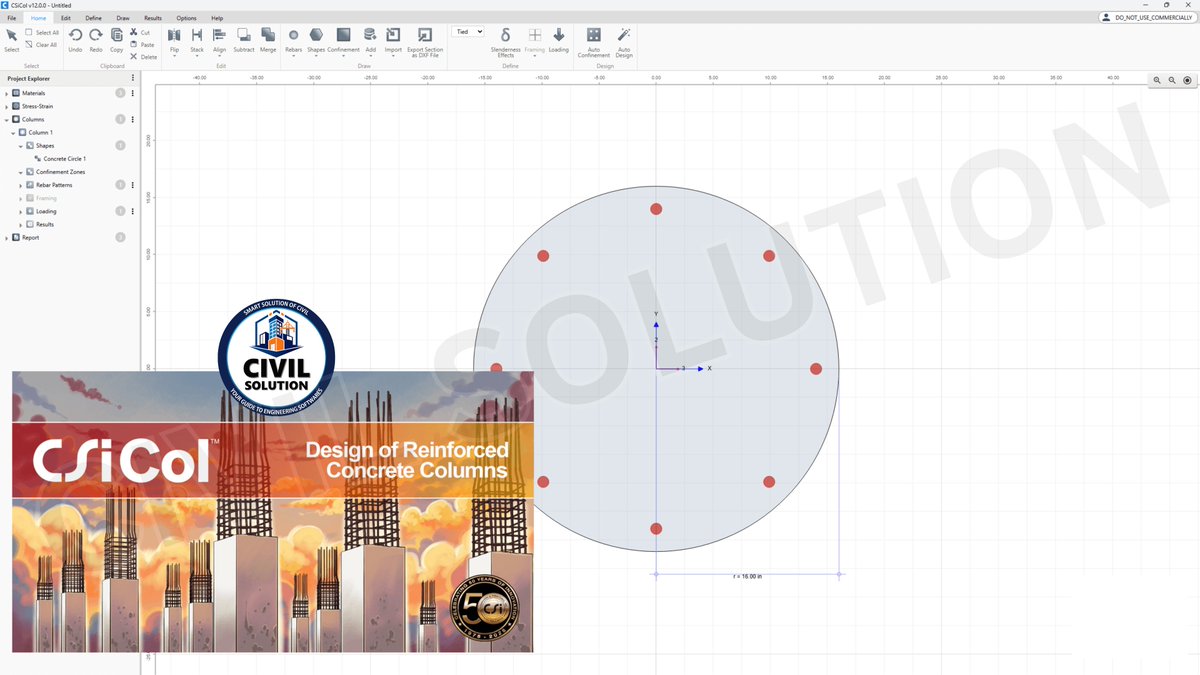Open the File menu
The width and height of the screenshot is (1200, 675).
12,18
